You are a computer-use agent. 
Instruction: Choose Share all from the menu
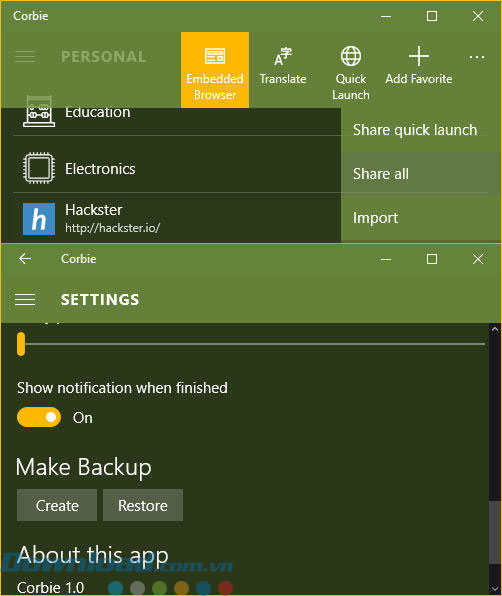coord(420,174)
